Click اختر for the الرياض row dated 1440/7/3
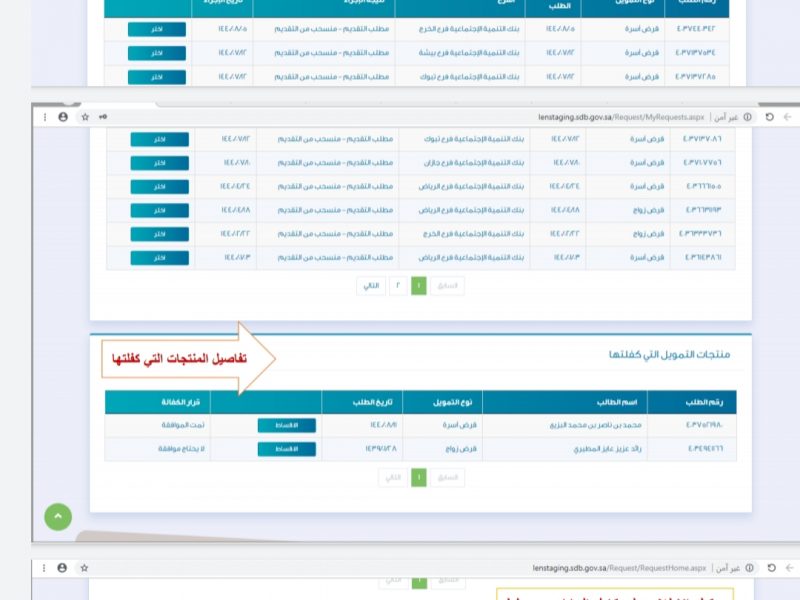The height and width of the screenshot is (600, 800). click(x=160, y=258)
